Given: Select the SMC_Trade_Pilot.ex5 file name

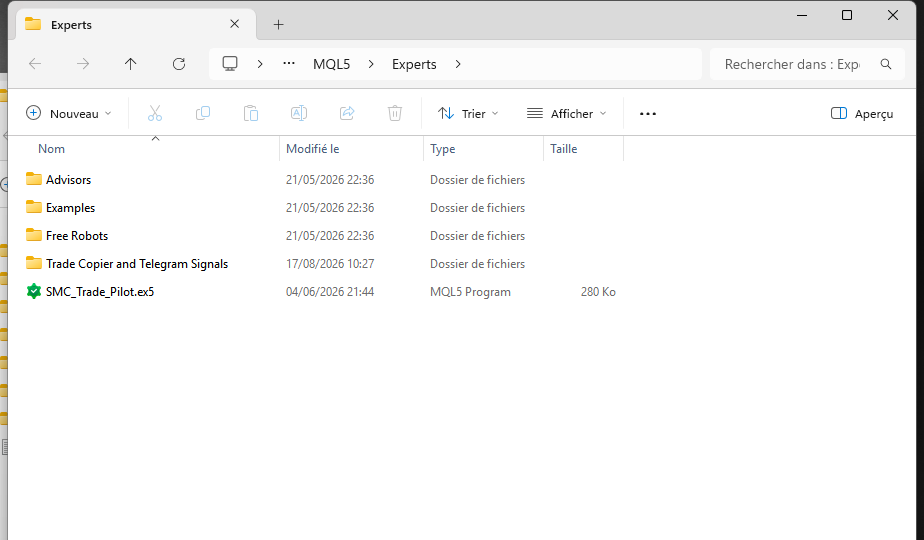Looking at the screenshot, I should tap(100, 292).
